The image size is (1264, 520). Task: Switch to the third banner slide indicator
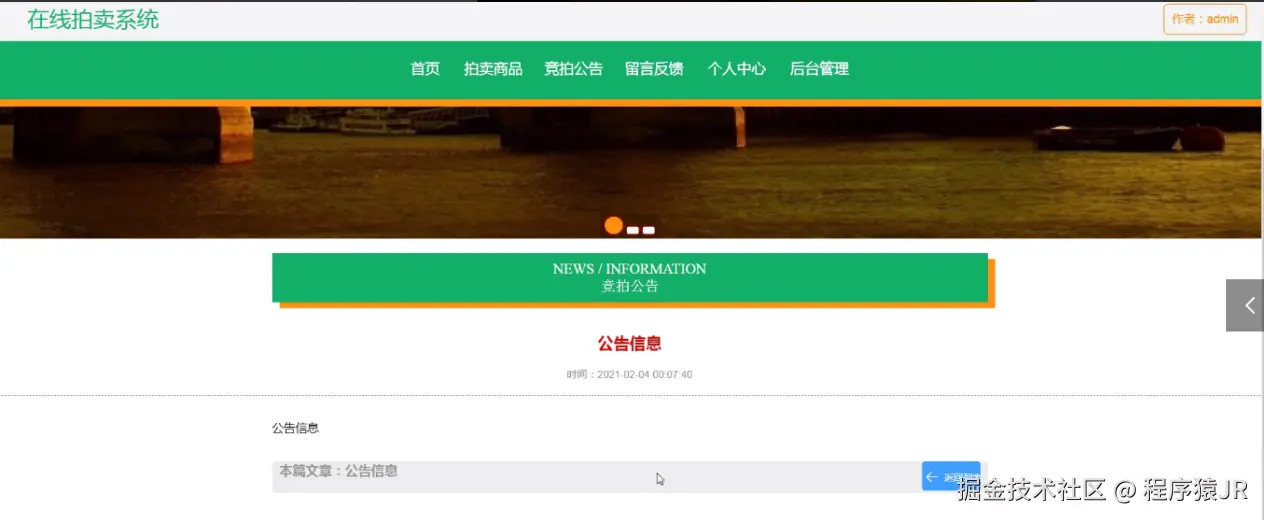tap(649, 231)
